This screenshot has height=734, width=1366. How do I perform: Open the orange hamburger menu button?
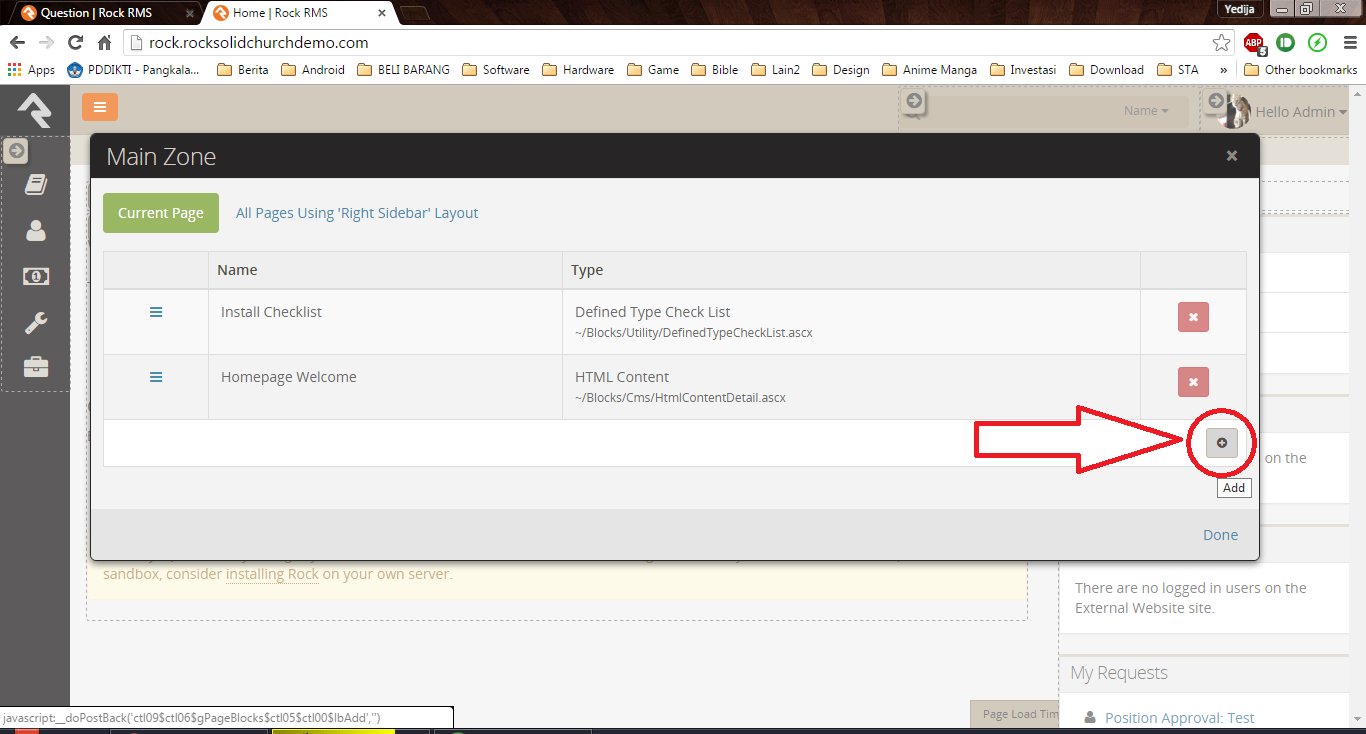click(100, 108)
